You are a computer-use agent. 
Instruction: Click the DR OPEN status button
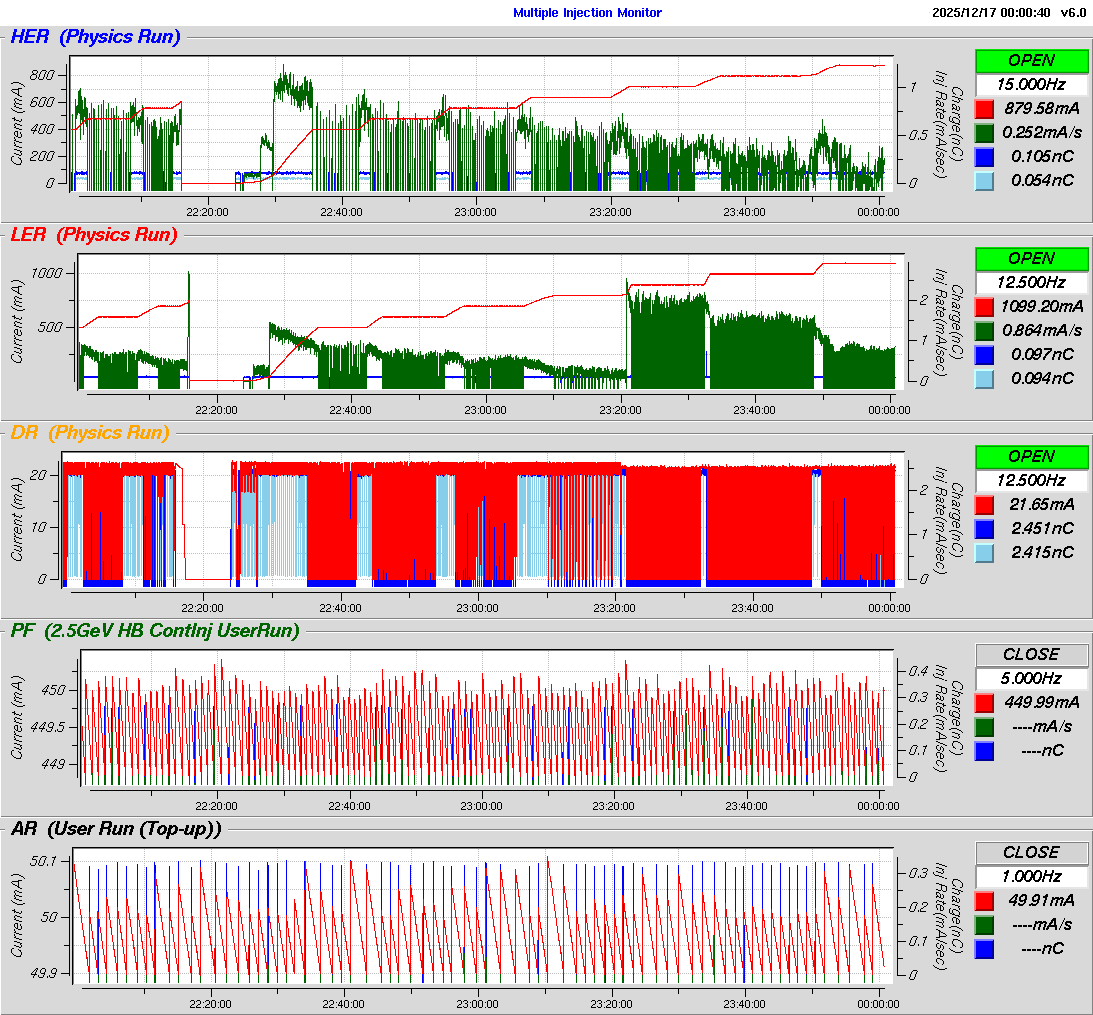(x=1031, y=457)
